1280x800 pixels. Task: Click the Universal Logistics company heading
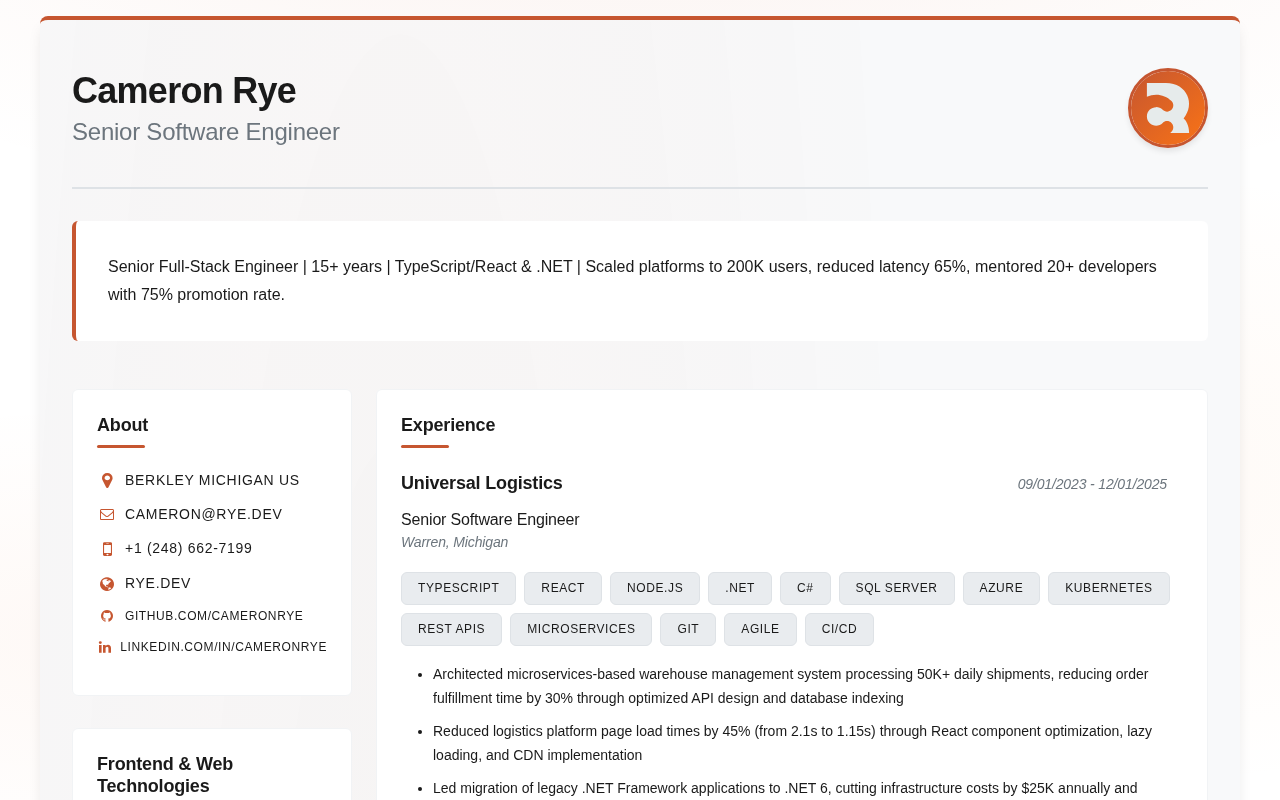click(x=481, y=483)
